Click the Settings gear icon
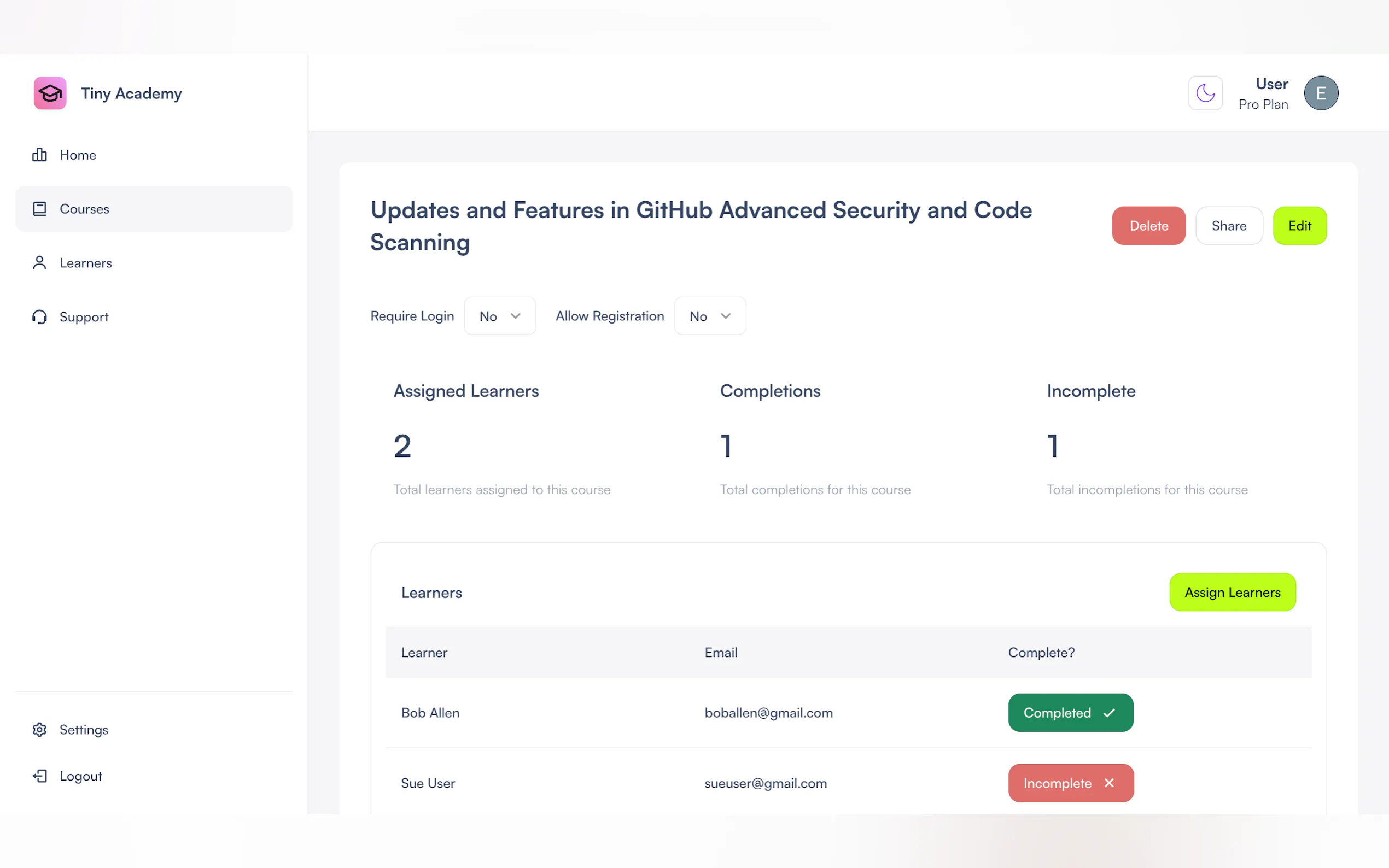1389x868 pixels. click(x=39, y=730)
